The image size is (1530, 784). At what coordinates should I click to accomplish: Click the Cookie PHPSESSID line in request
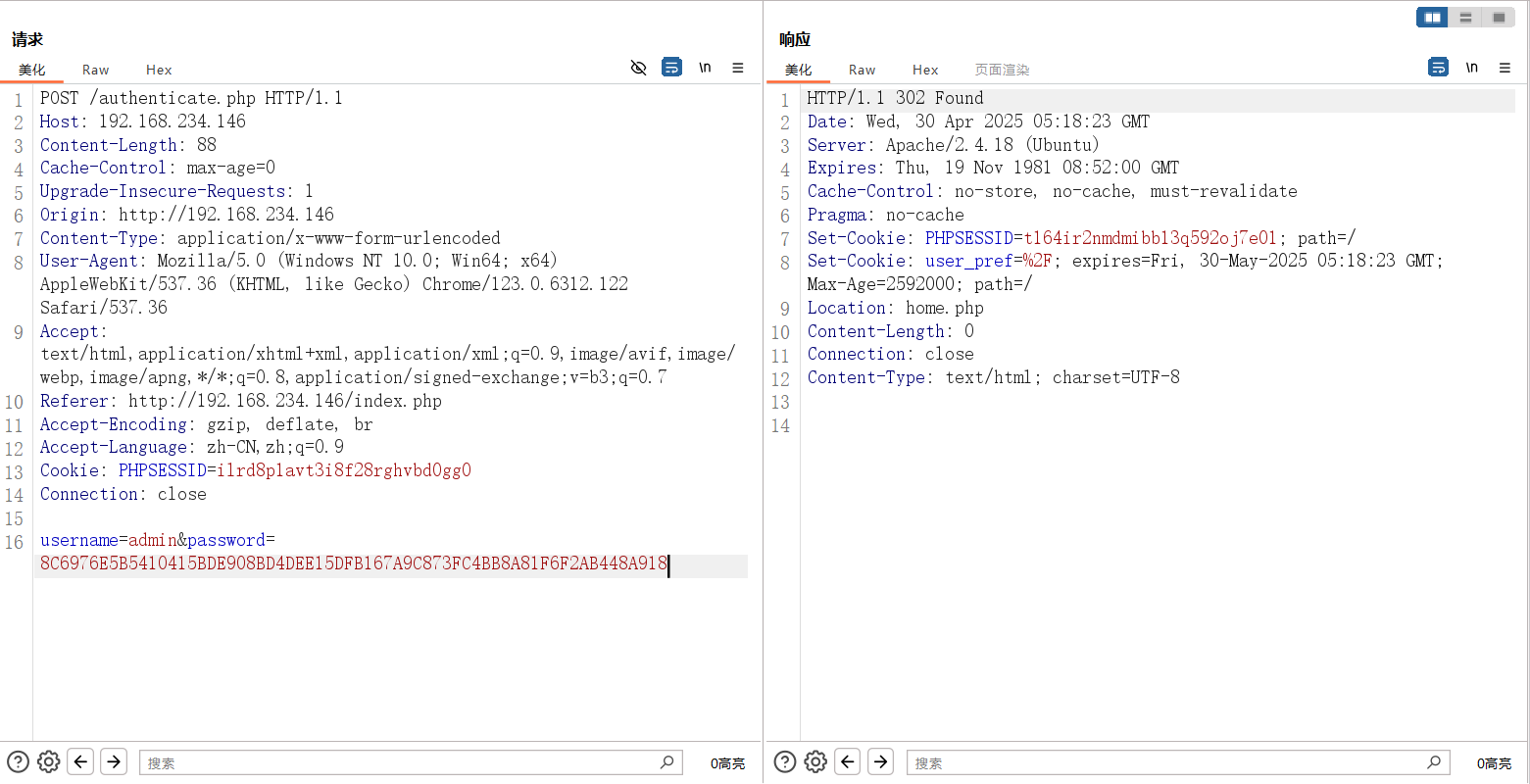coord(256,470)
